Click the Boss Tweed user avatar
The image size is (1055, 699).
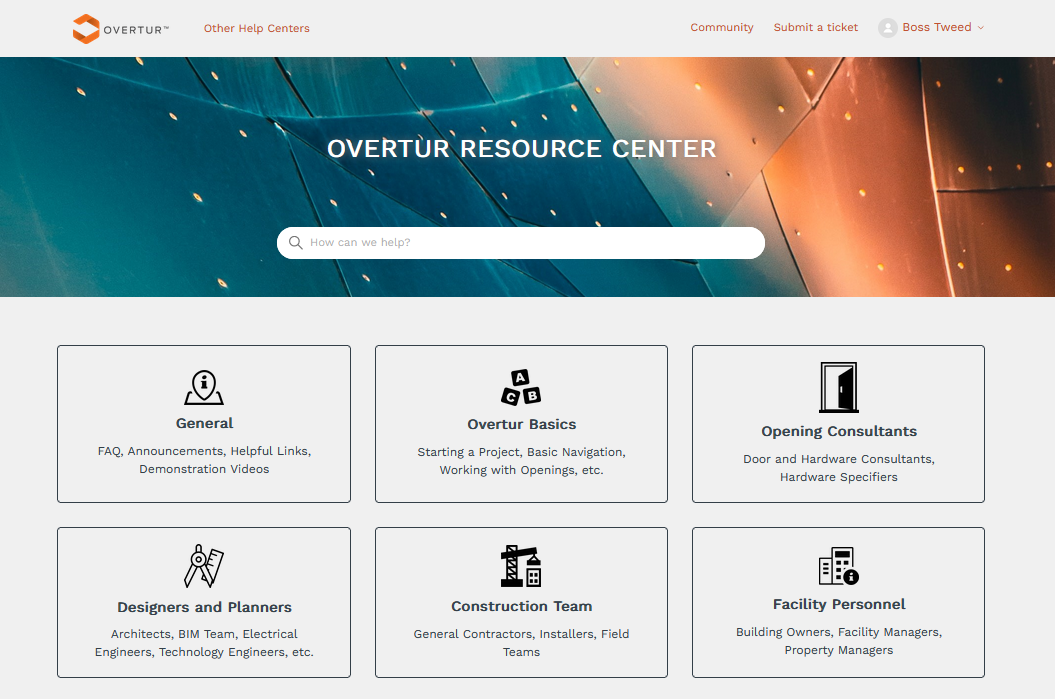(887, 28)
